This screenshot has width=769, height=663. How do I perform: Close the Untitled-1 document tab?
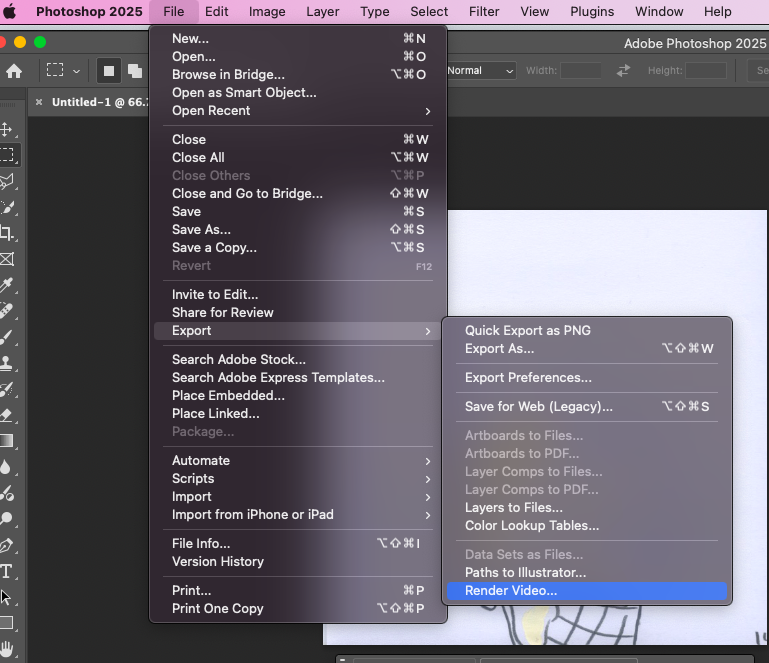pos(39,102)
